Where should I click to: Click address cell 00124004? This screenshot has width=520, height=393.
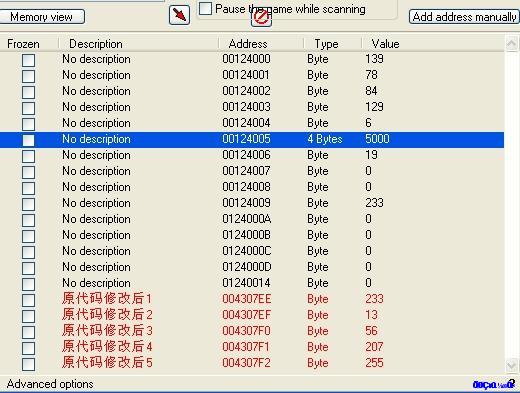click(x=246, y=123)
